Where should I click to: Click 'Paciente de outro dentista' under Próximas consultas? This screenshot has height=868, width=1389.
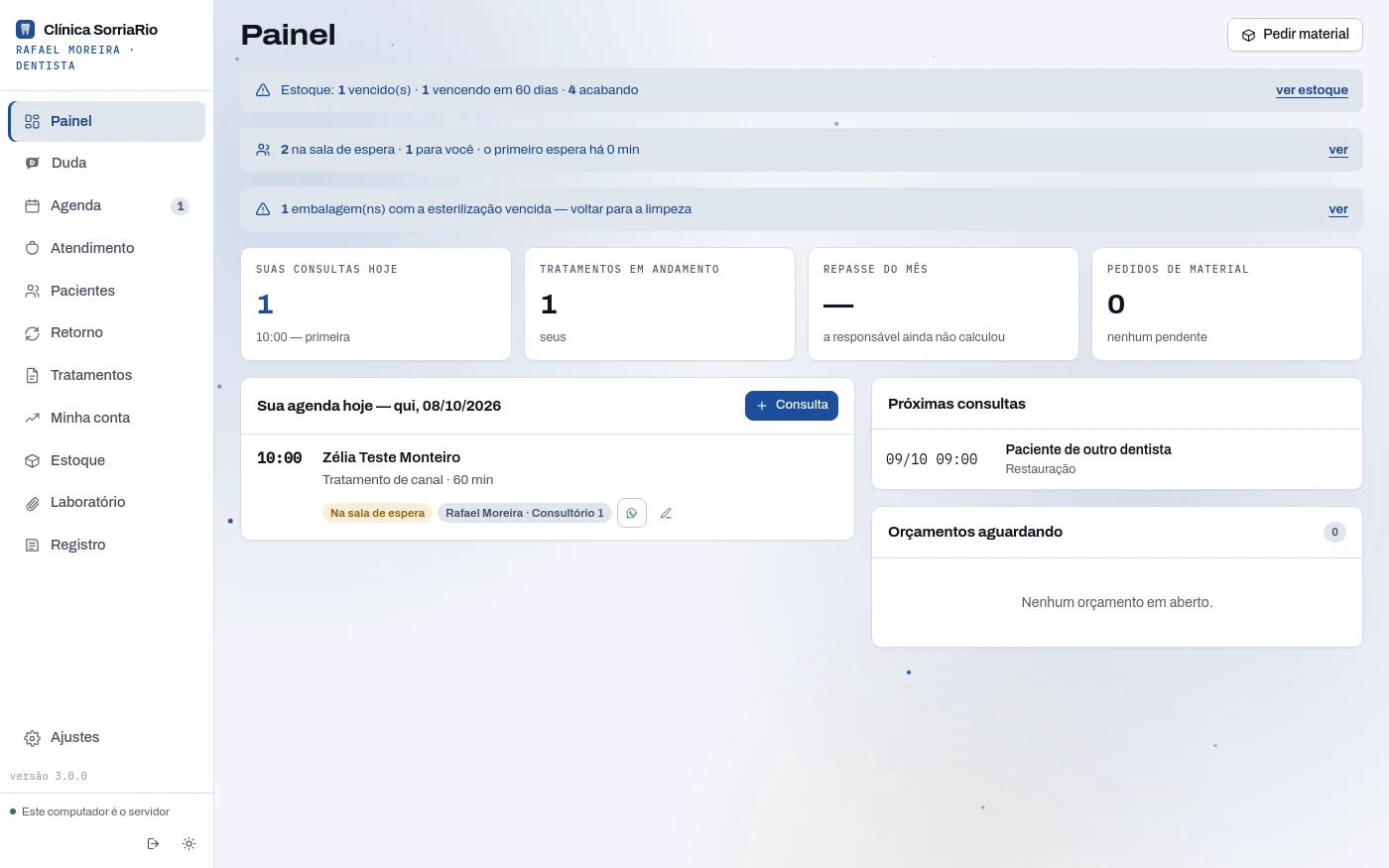pos(1088,449)
